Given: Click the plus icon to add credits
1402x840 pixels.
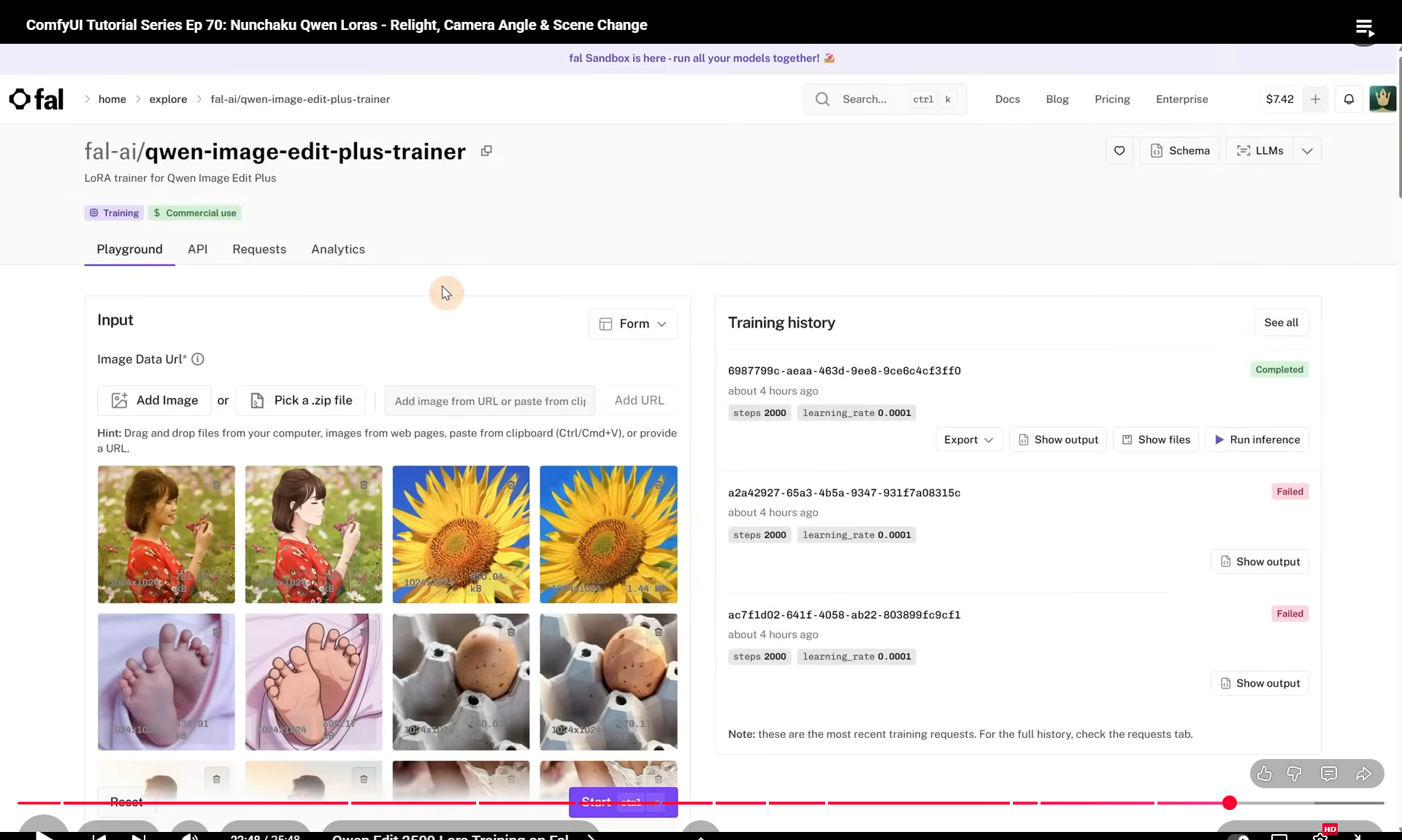Looking at the screenshot, I should 1315,99.
